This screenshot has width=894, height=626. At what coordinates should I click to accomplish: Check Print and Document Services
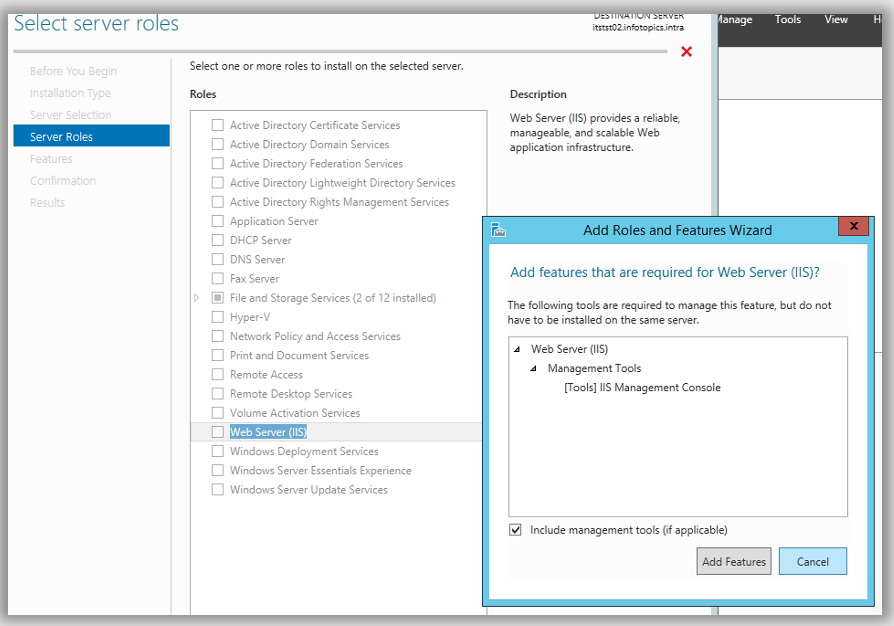click(x=217, y=355)
